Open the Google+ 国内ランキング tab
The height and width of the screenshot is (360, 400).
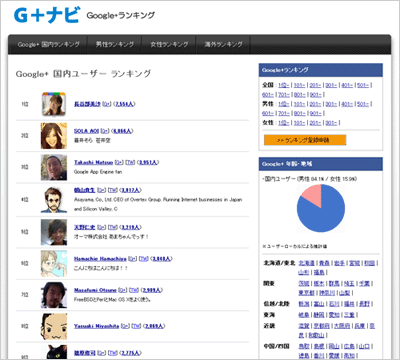pos(48,44)
